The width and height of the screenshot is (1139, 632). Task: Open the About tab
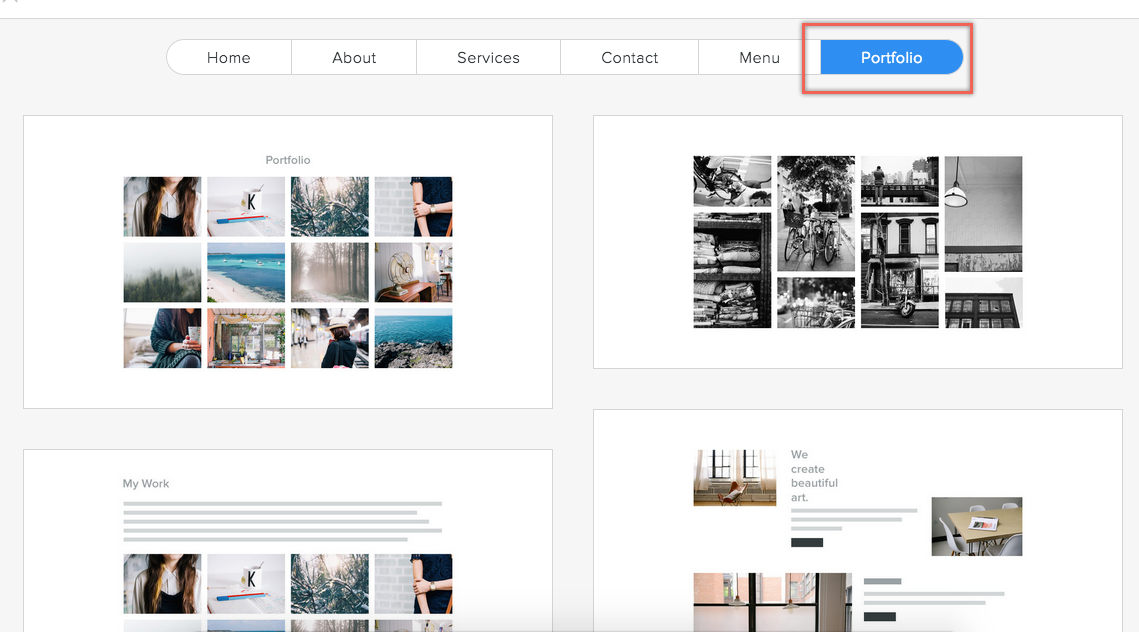(354, 58)
